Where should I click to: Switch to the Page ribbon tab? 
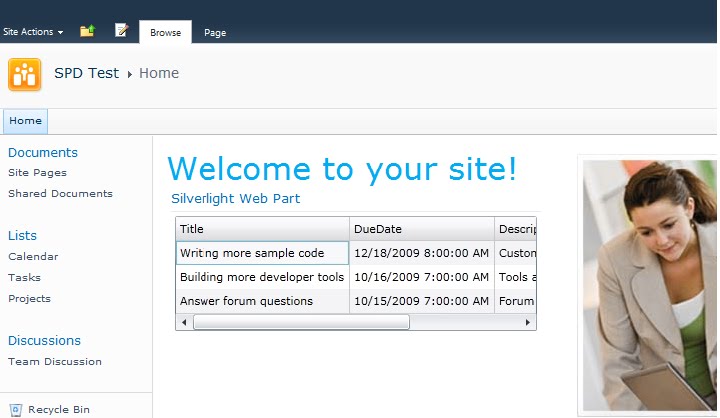[x=215, y=33]
